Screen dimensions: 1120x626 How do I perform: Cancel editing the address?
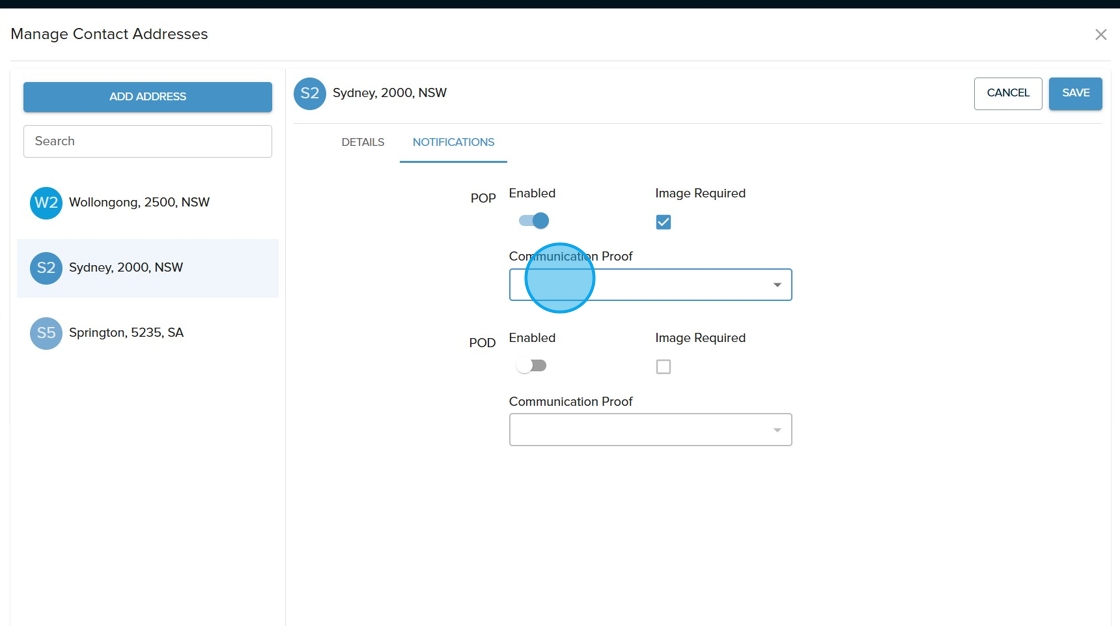[x=1007, y=93]
